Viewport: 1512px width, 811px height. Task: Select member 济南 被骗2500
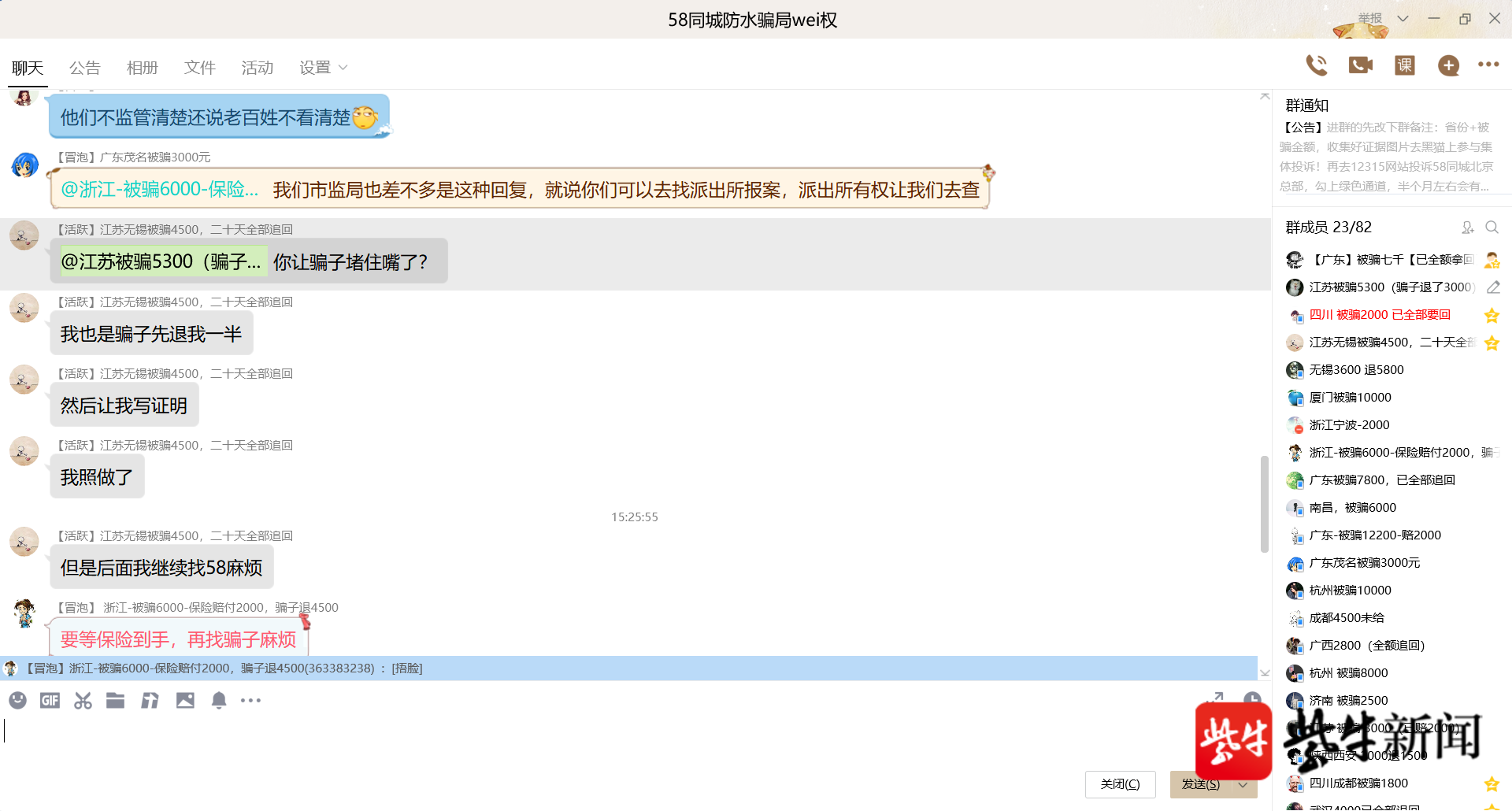click(x=1392, y=701)
